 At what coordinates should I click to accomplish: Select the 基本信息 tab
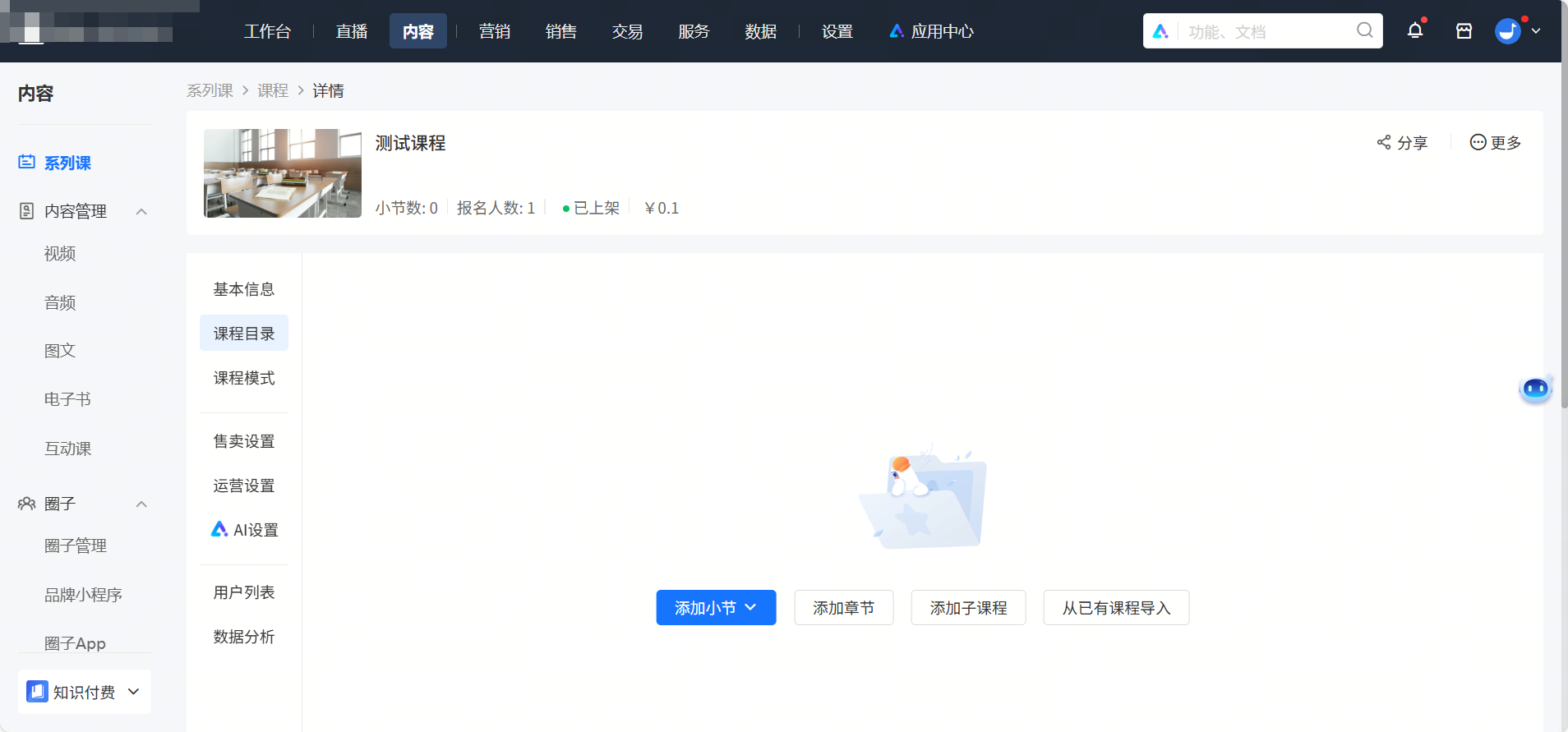click(244, 289)
